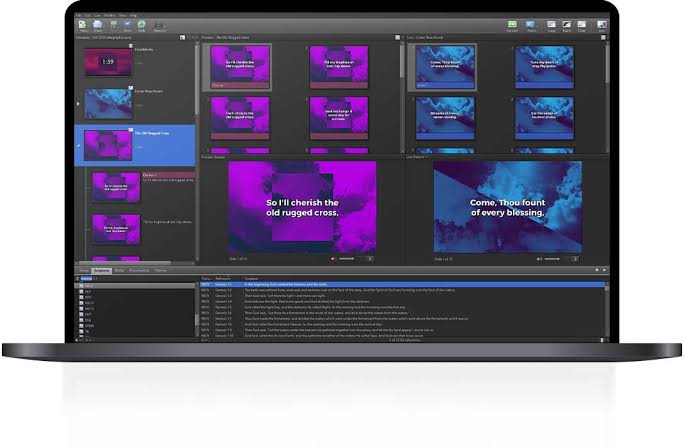Adjust the Preview pane volume slider
Screen dimensions: 684x448
pos(349,259)
